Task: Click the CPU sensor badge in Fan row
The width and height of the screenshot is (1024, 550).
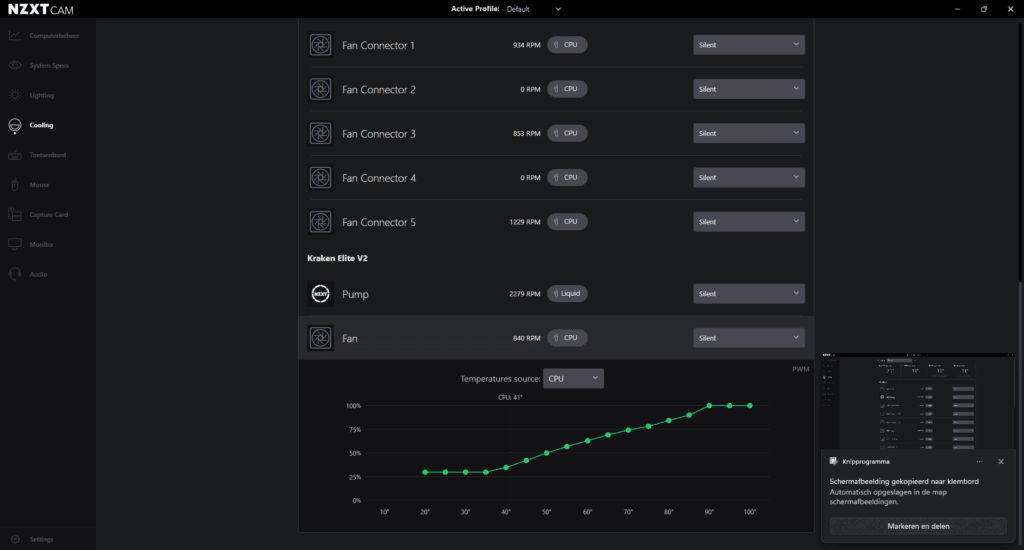Action: (x=567, y=338)
